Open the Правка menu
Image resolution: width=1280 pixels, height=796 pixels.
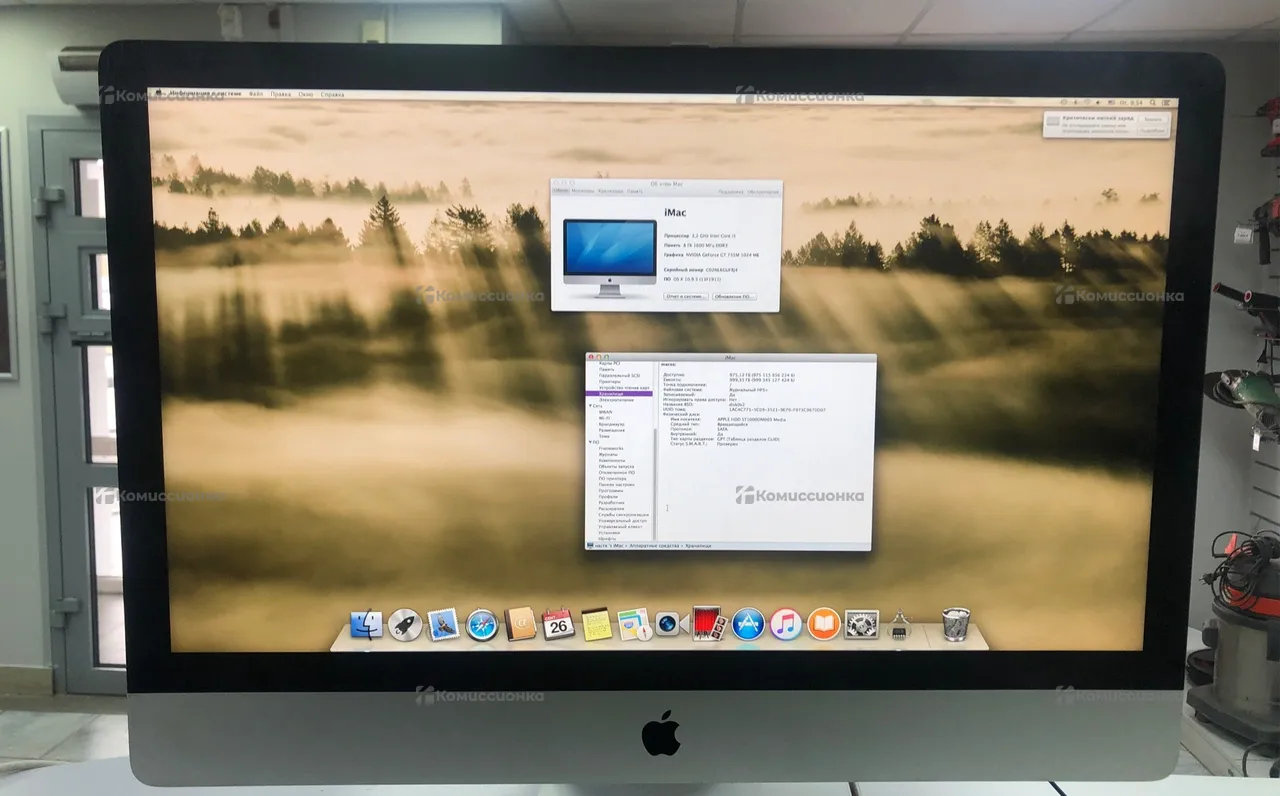(x=281, y=94)
